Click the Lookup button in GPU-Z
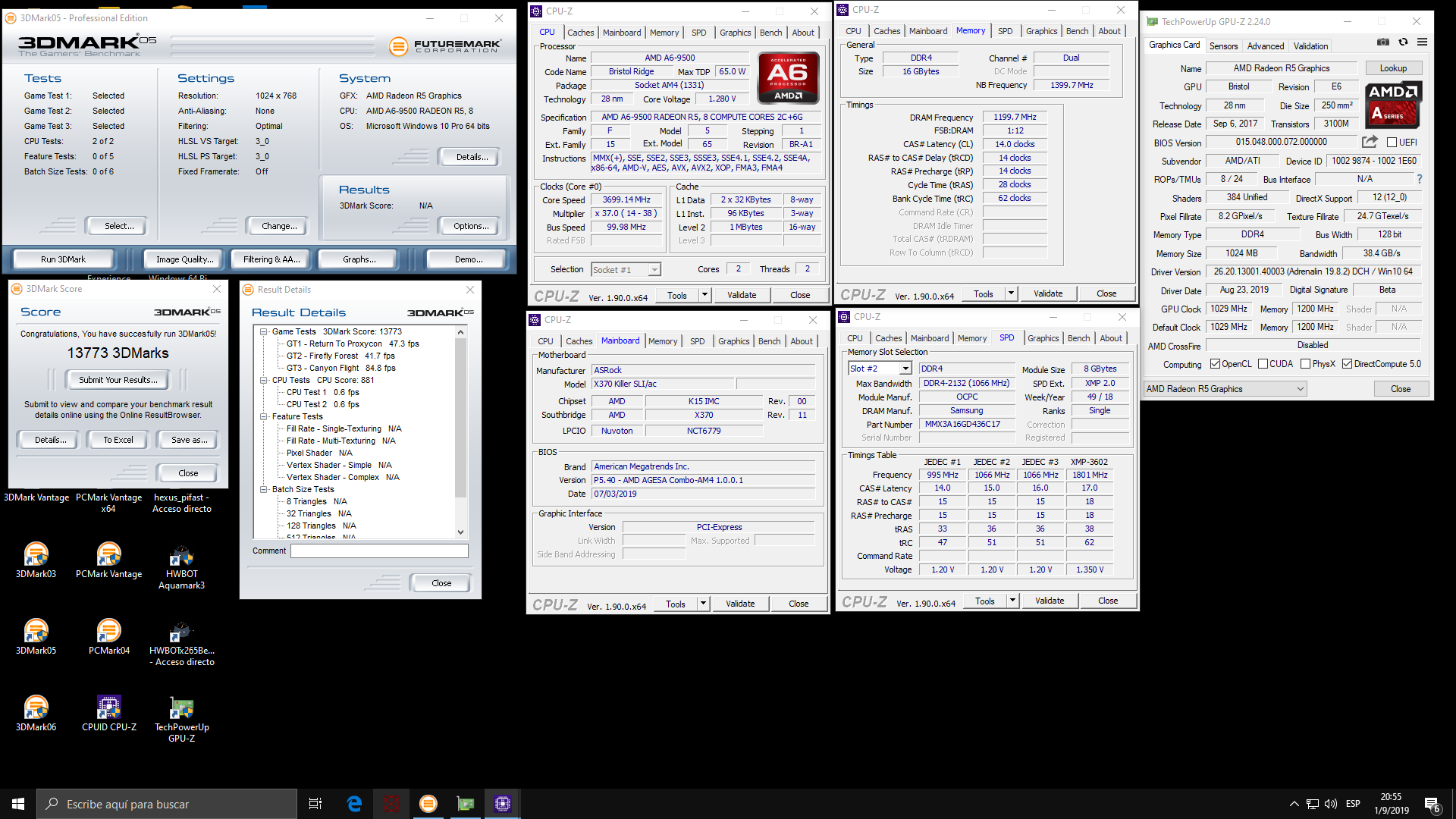Viewport: 1456px width, 819px height. coord(1393,68)
